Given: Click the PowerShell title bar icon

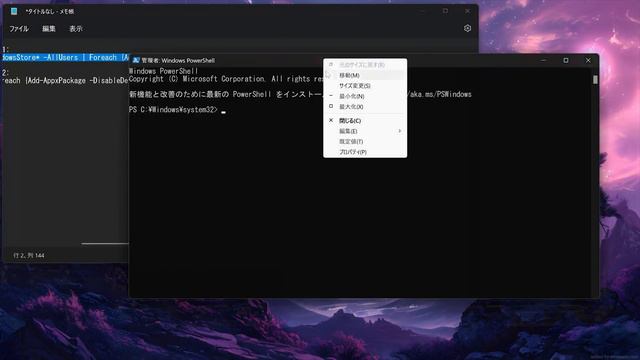Looking at the screenshot, I should point(136,60).
